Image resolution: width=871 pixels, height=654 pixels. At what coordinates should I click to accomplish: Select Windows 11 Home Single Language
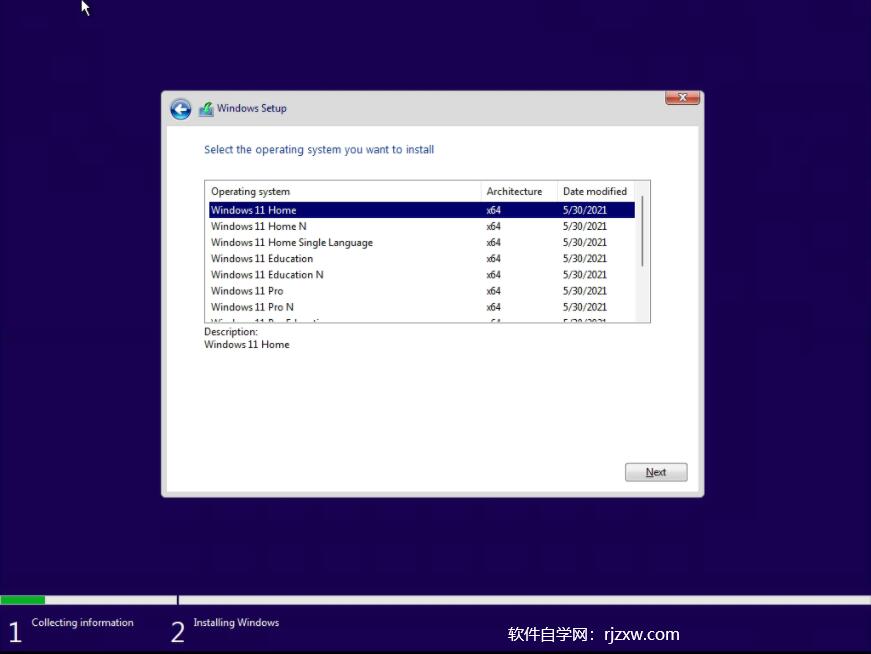pos(300,242)
